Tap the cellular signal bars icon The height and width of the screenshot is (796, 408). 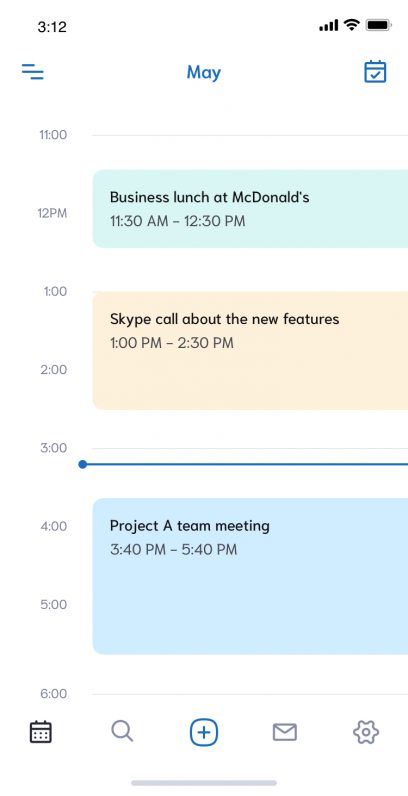[x=329, y=25]
